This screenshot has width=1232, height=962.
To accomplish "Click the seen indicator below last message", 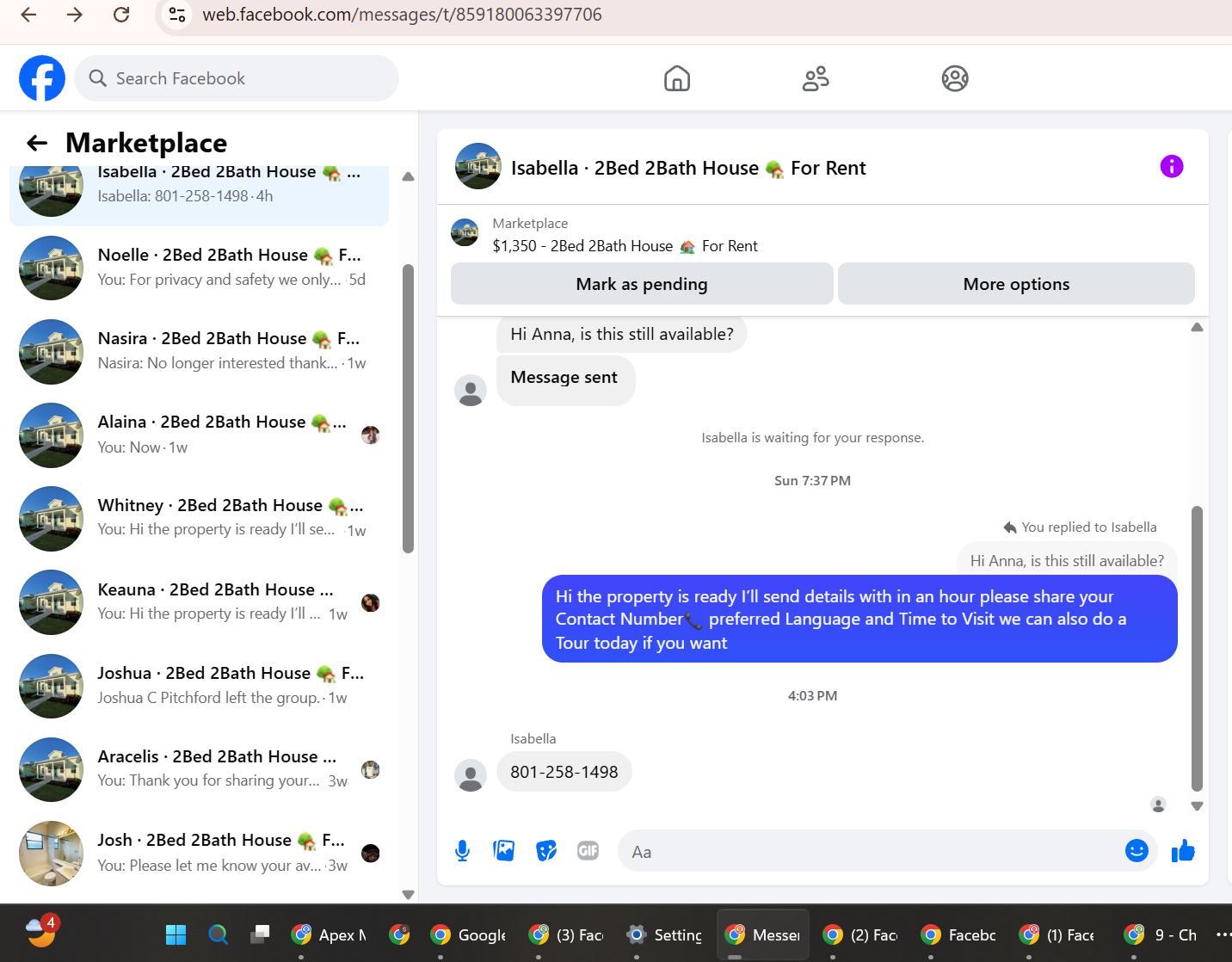I will (1159, 805).
